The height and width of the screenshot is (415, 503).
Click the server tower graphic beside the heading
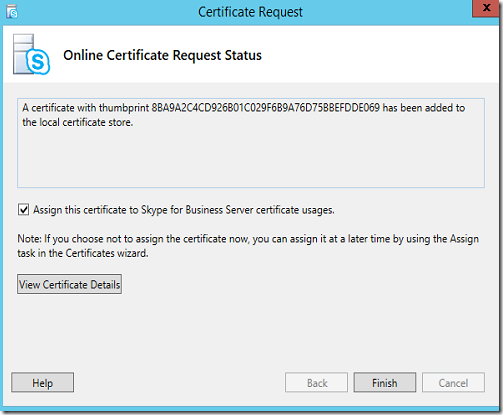[x=23, y=54]
